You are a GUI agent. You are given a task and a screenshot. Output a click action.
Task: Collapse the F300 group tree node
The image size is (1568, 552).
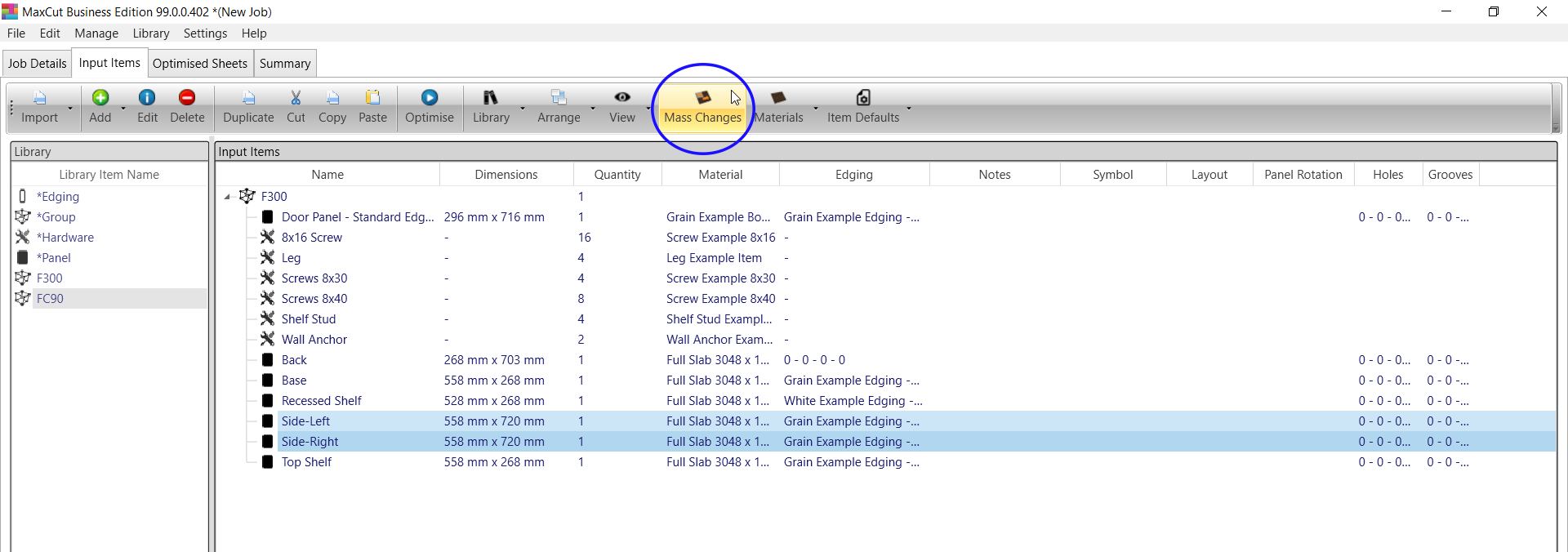coord(228,197)
